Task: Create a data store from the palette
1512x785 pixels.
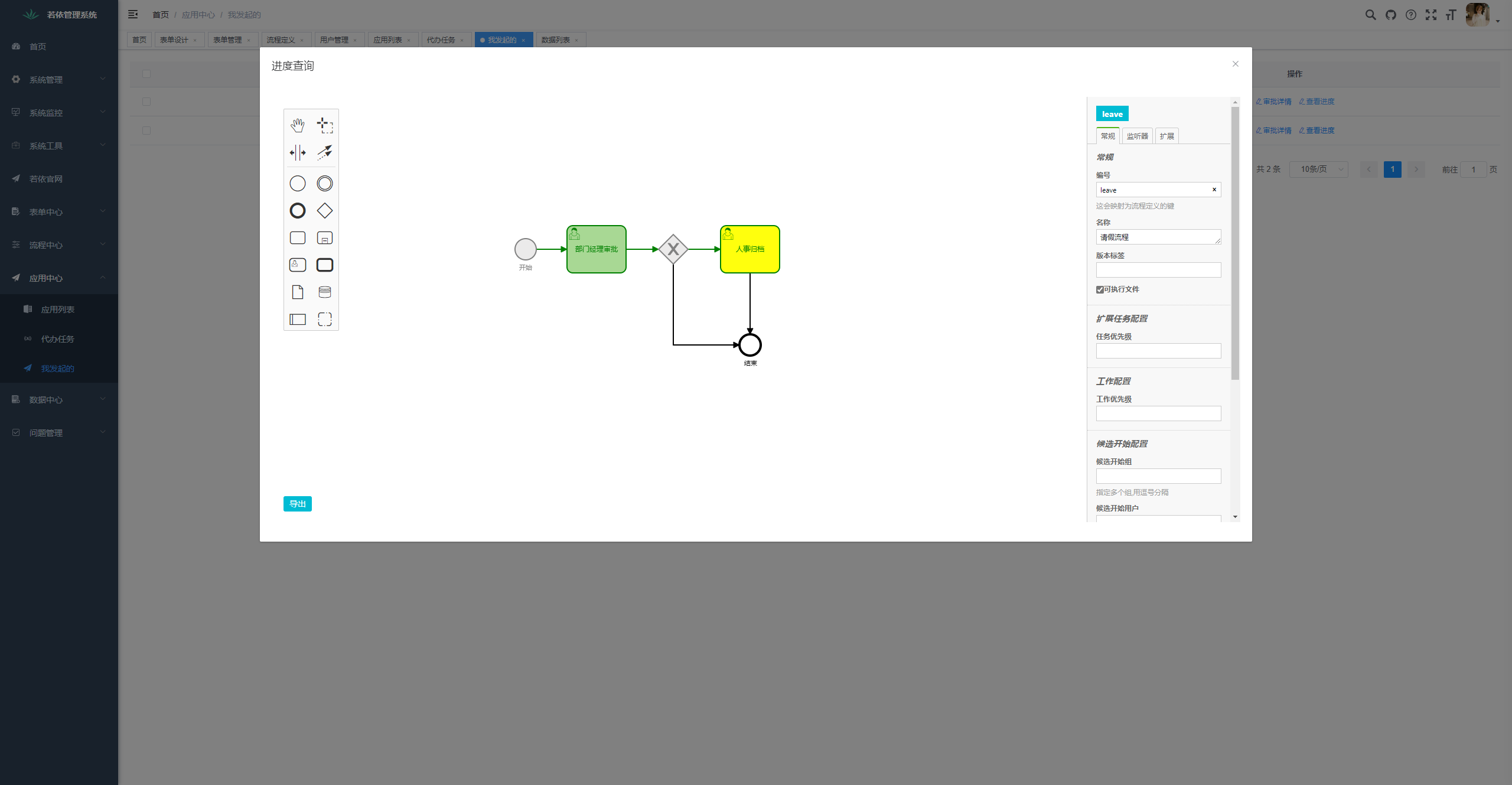Action: coord(325,292)
